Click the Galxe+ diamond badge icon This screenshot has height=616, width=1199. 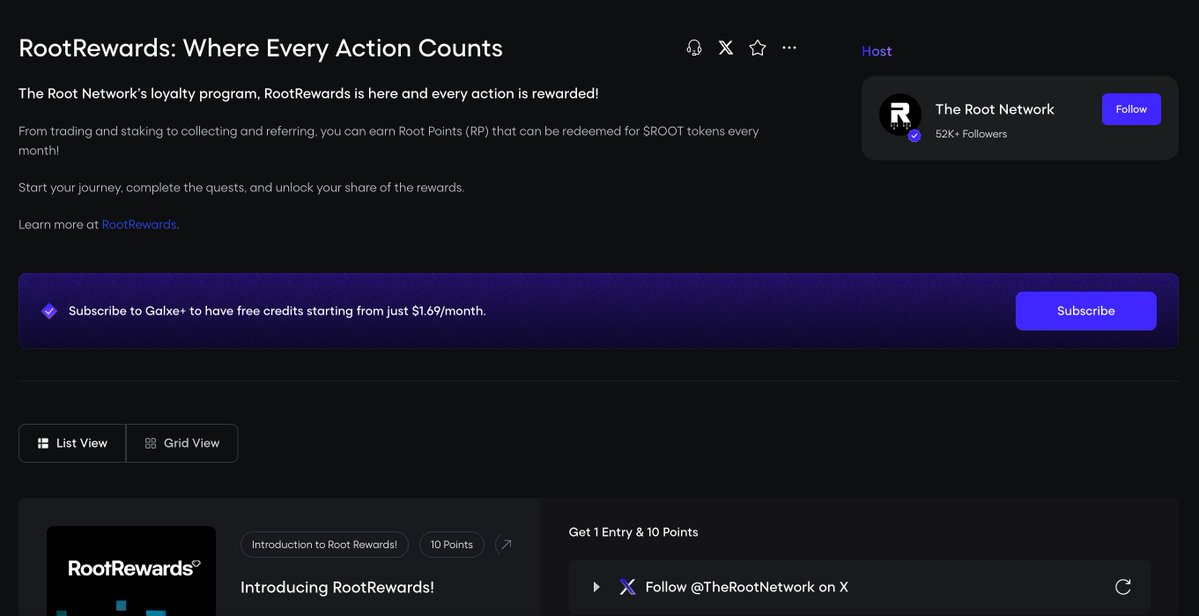point(50,311)
